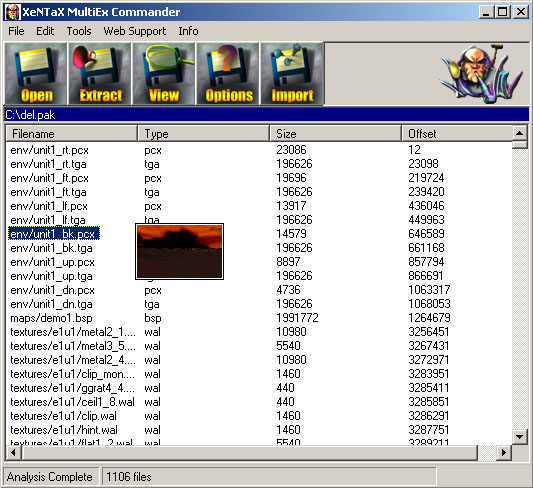The image size is (533, 488).
Task: Click offset value 1264679
Action: 429,318
